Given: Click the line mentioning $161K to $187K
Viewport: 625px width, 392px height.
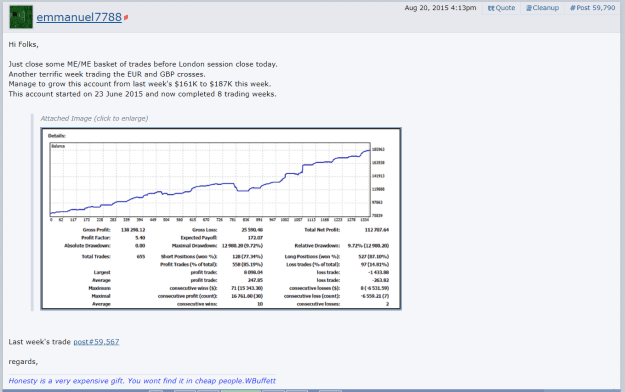Looking at the screenshot, I should [140, 84].
